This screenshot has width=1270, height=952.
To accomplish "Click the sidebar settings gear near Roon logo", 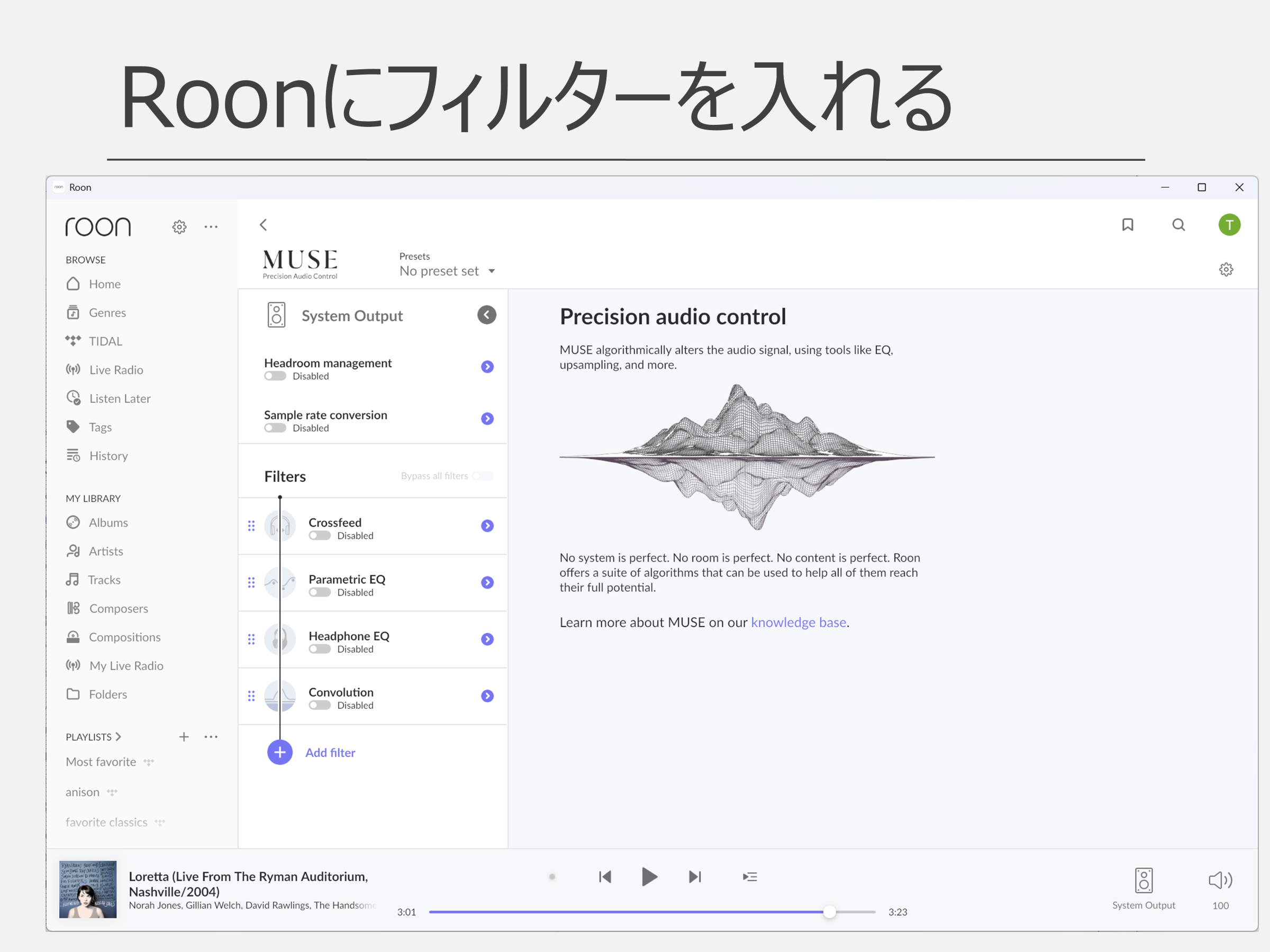I will (x=179, y=227).
